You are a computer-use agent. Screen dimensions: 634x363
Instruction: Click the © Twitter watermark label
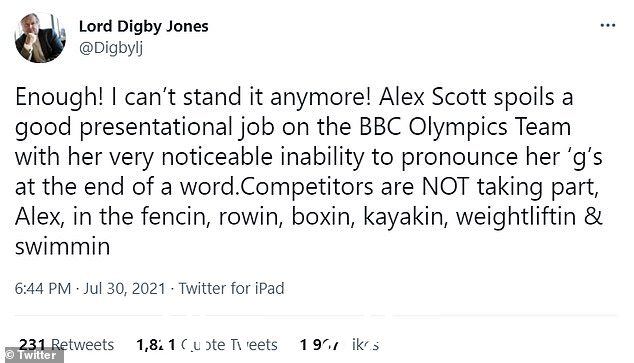click(x=31, y=355)
